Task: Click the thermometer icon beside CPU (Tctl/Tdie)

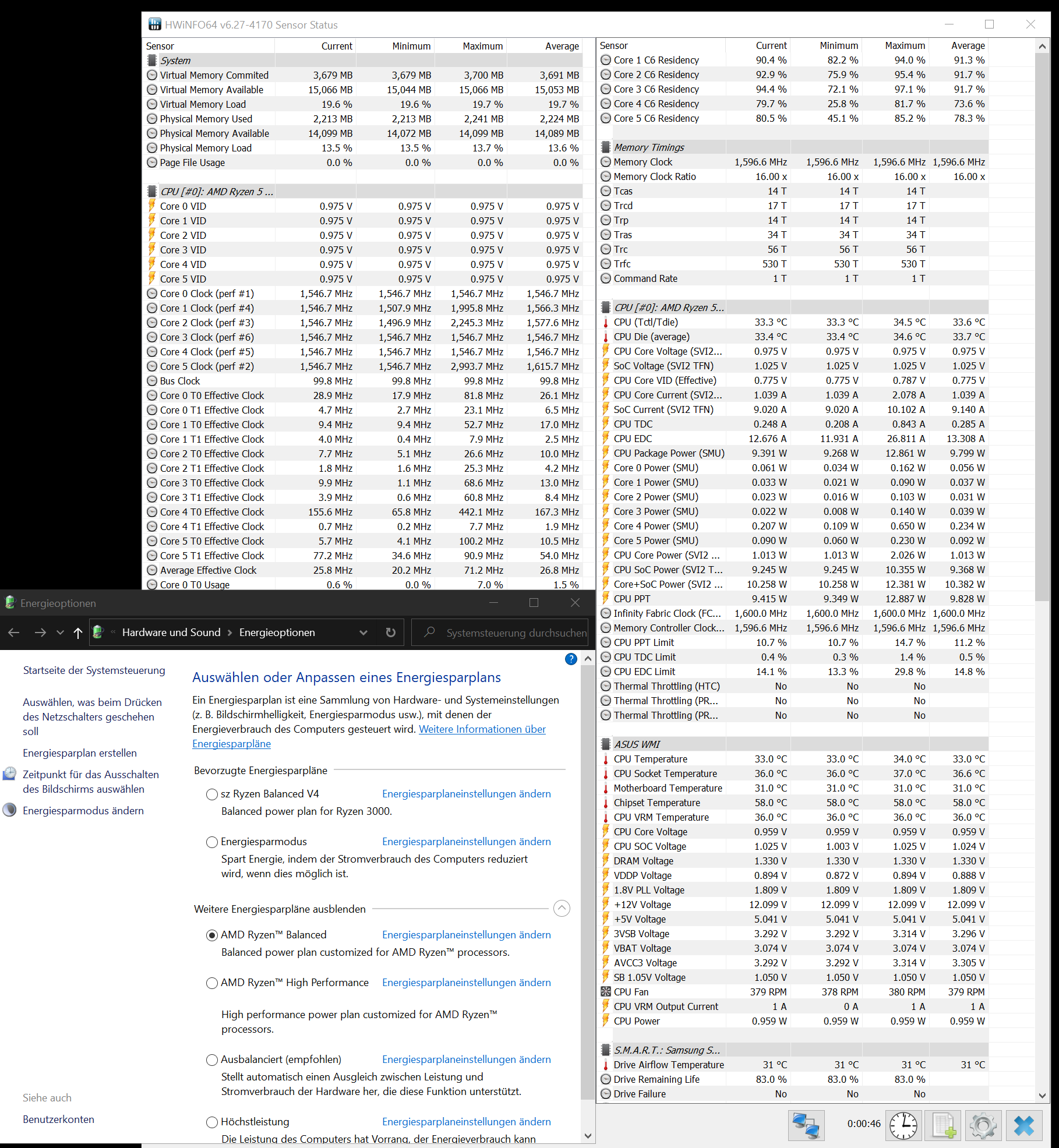Action: point(606,322)
